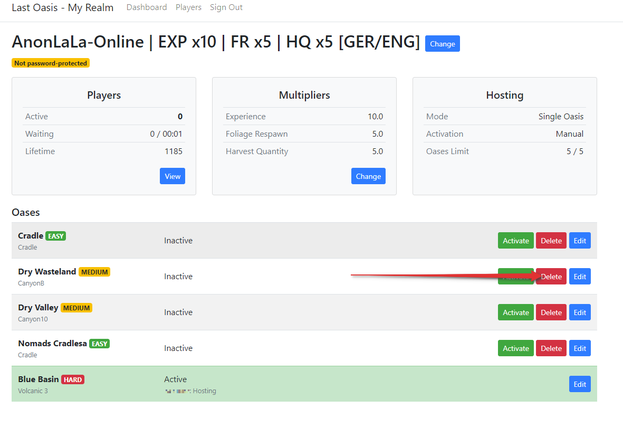
Task: Click the Sign Out link
Action: click(x=226, y=7)
